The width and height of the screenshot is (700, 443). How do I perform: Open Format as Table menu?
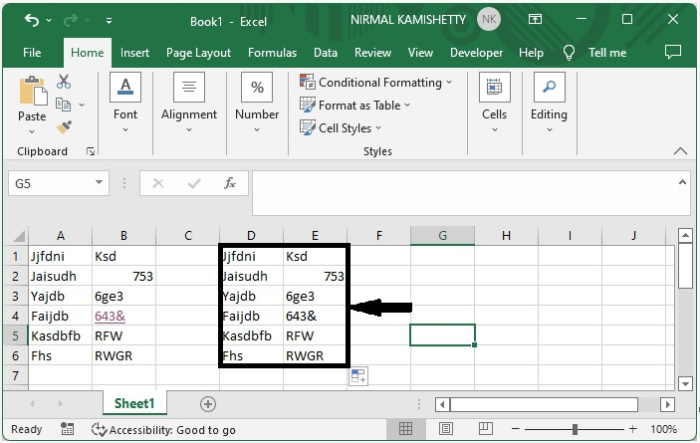(355, 105)
